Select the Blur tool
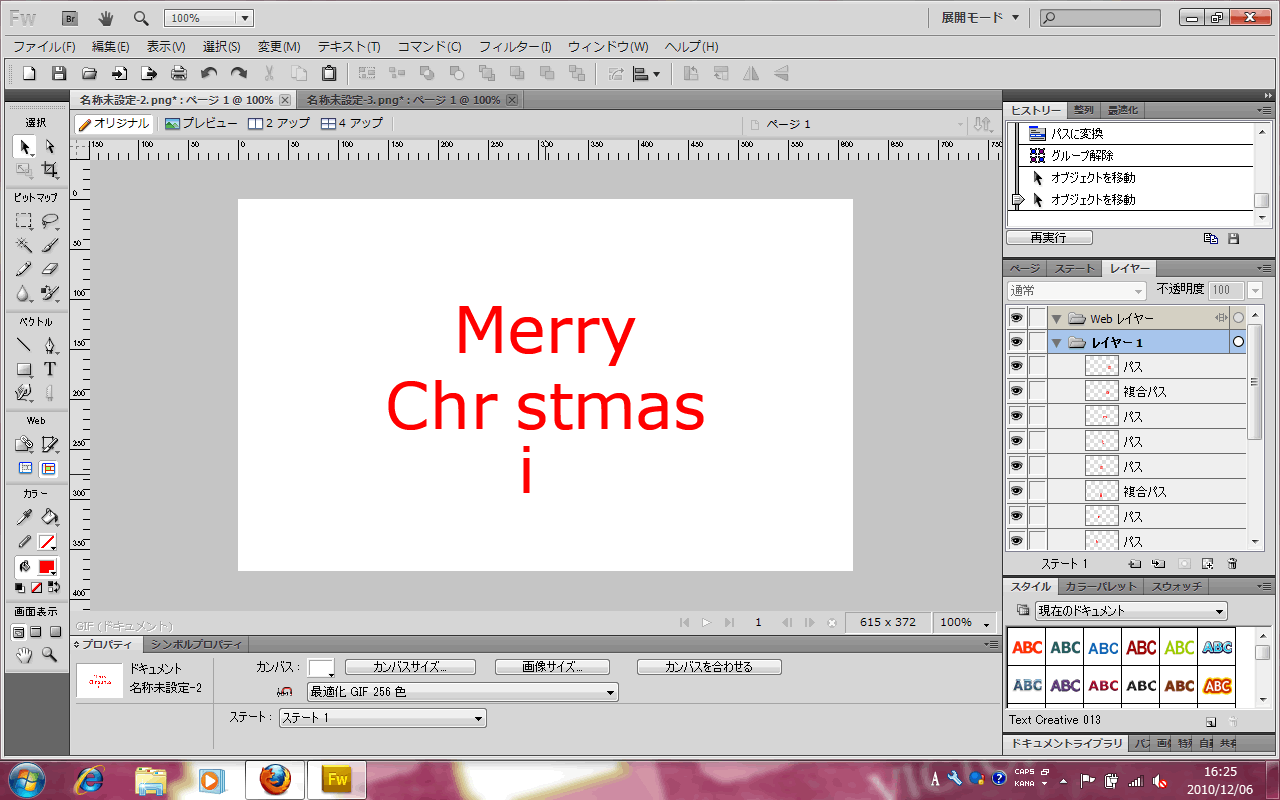Screen dimensions: 1280x800 pyautogui.click(x=24, y=293)
